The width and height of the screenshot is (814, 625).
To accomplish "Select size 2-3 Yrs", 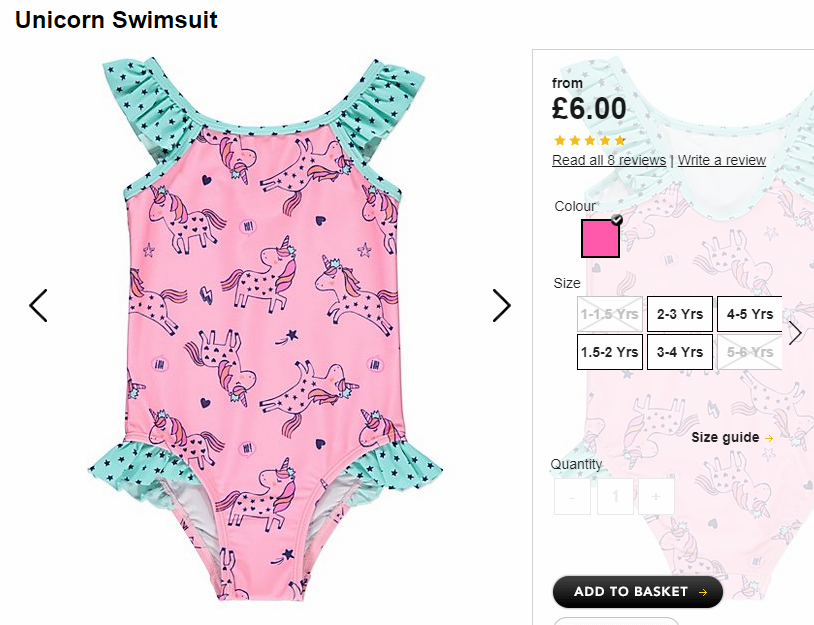I will pyautogui.click(x=680, y=314).
